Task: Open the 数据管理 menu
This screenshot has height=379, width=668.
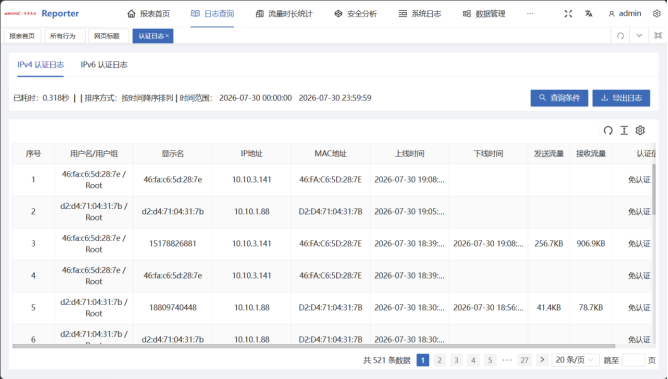Action: point(484,14)
